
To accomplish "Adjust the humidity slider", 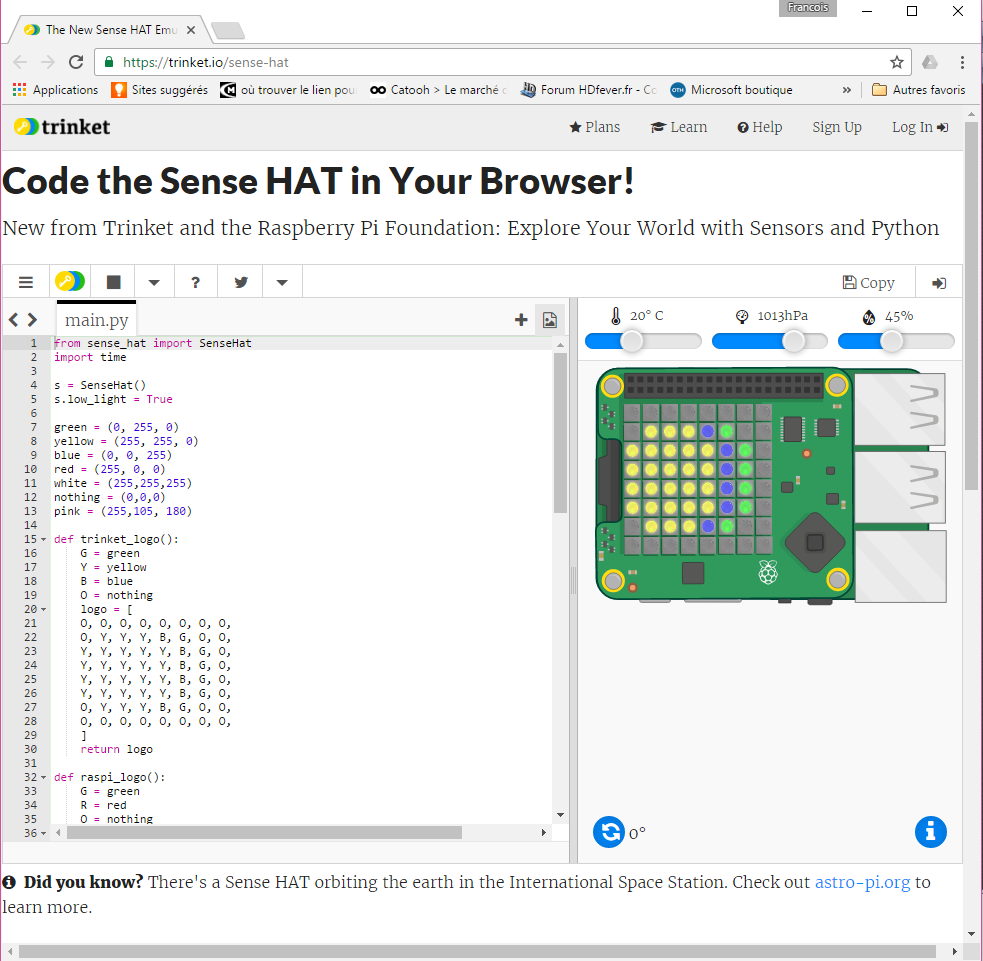I will [891, 341].
